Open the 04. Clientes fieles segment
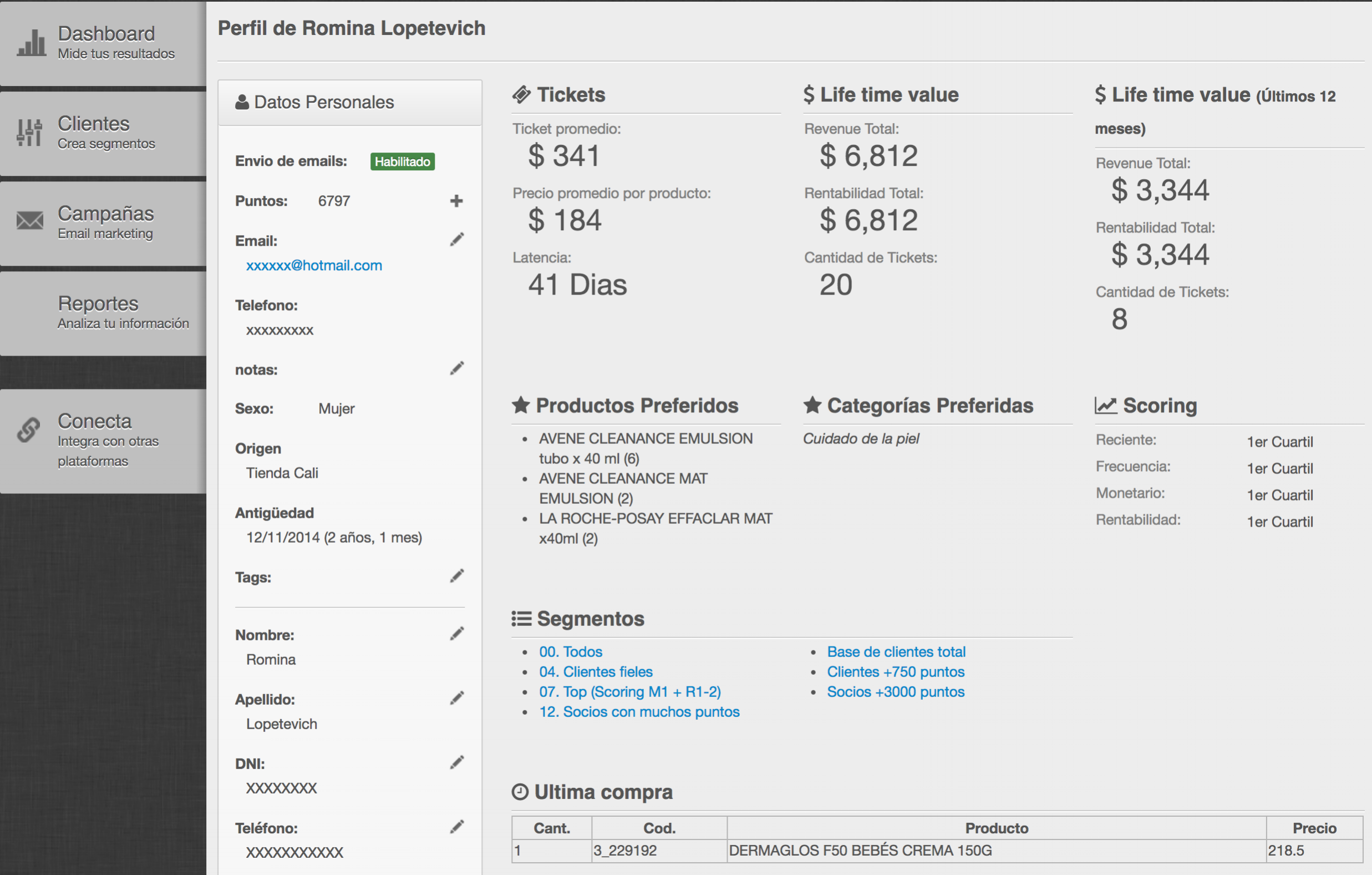Screen dimensions: 1372x875 (596, 671)
